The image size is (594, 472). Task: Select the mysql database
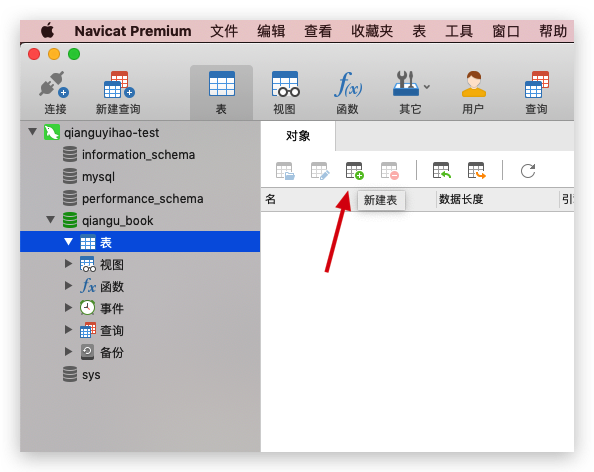pos(98,177)
